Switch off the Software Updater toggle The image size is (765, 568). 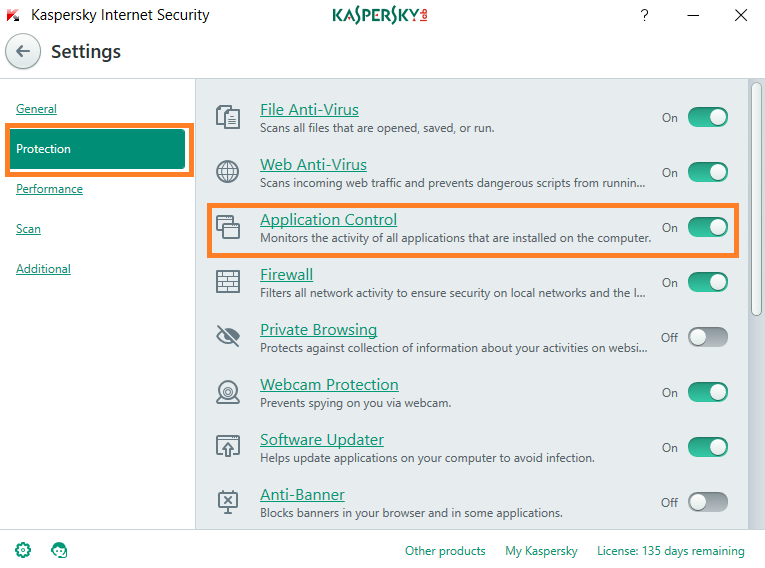click(x=707, y=447)
